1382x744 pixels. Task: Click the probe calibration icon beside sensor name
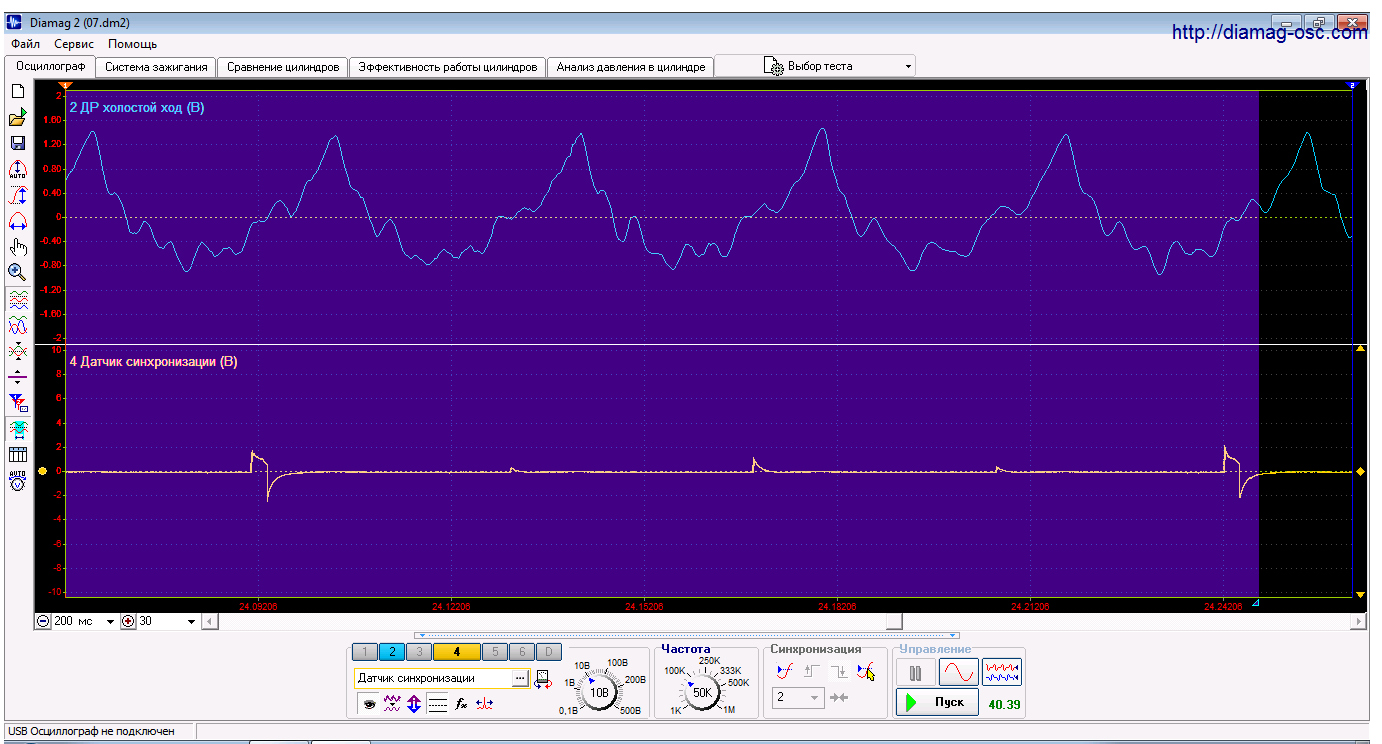click(543, 679)
